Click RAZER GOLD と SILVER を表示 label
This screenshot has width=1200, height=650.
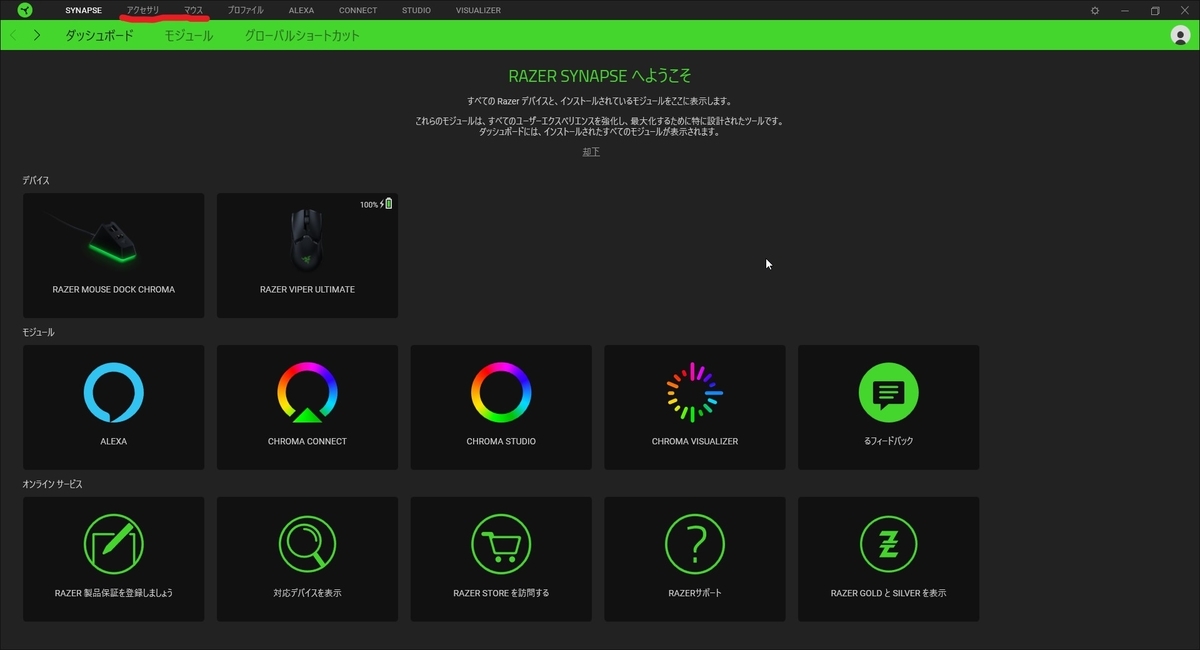[888, 593]
